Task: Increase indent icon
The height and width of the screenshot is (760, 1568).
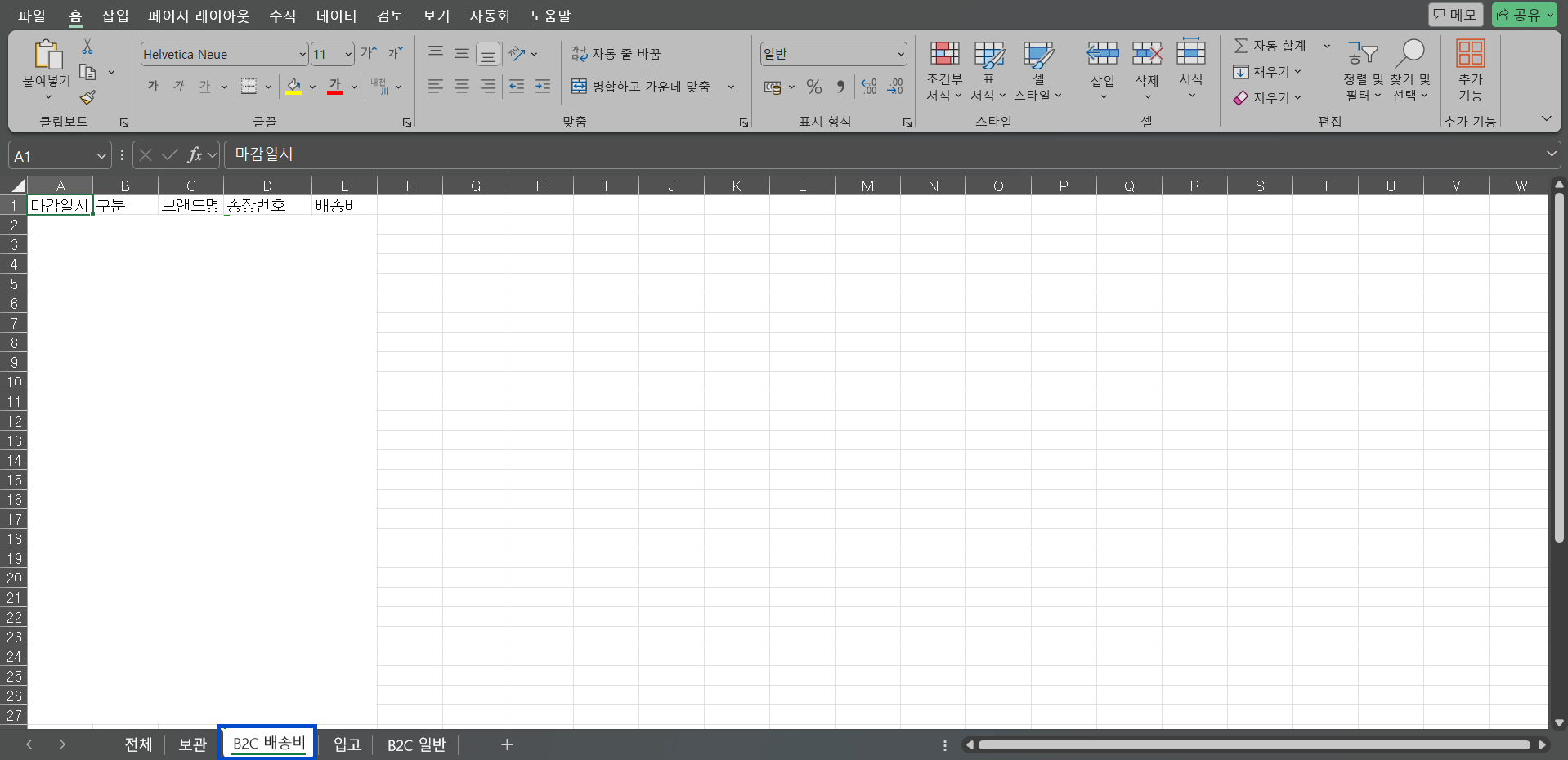Action: coord(543,86)
